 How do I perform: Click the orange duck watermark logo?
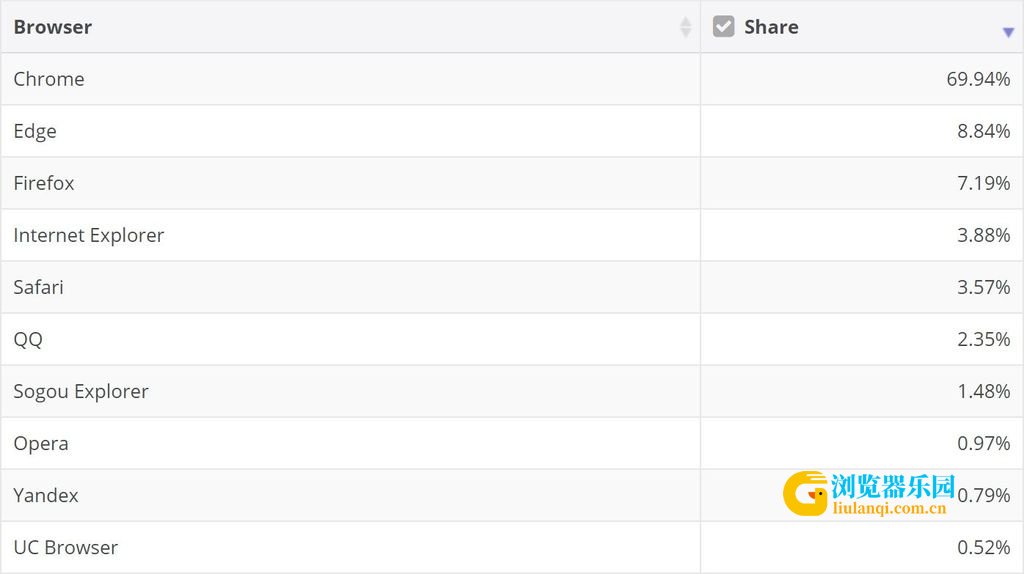pos(805,494)
